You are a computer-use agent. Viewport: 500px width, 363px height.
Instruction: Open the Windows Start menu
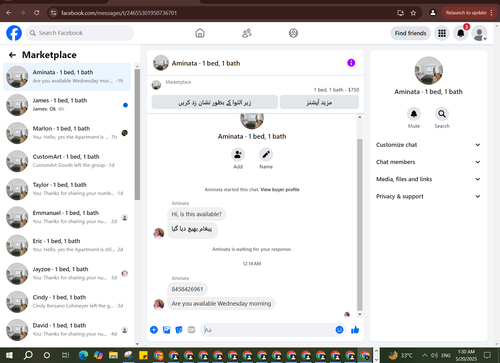9,355
